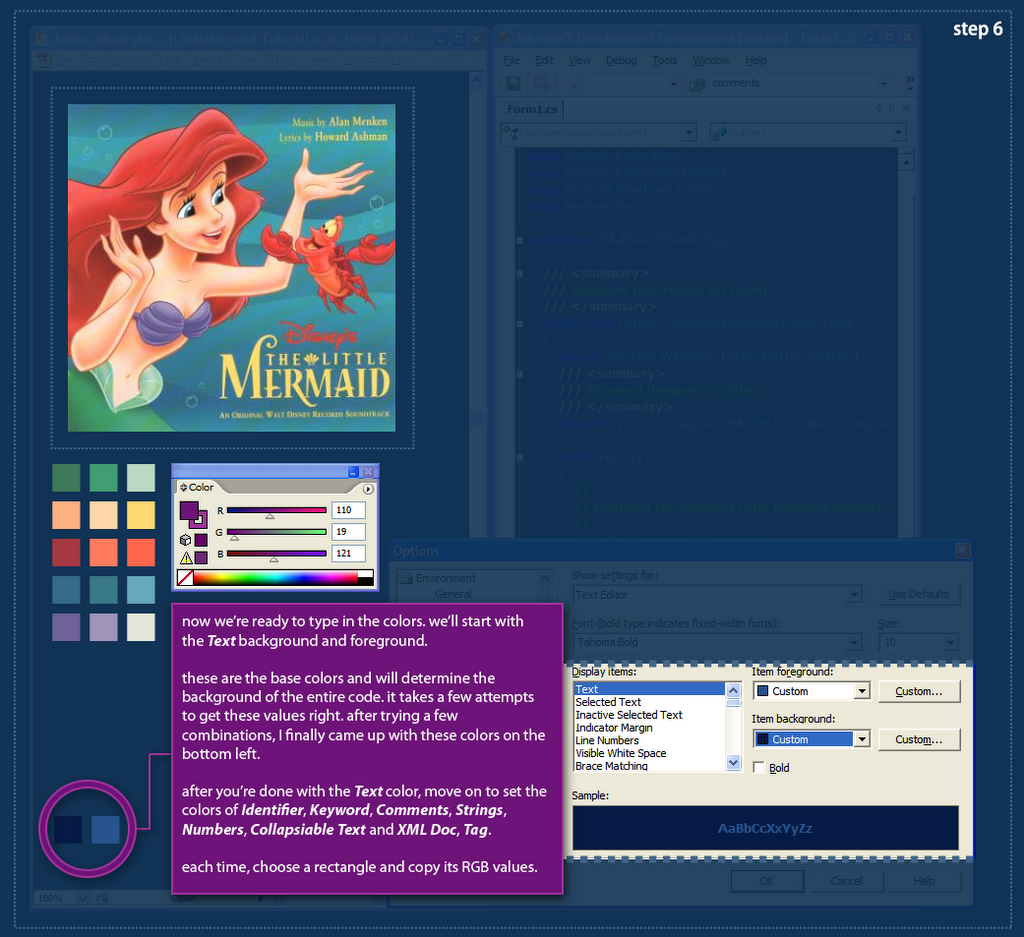
Task: Select the yellow rectangle on the artboard
Action: click(140, 515)
